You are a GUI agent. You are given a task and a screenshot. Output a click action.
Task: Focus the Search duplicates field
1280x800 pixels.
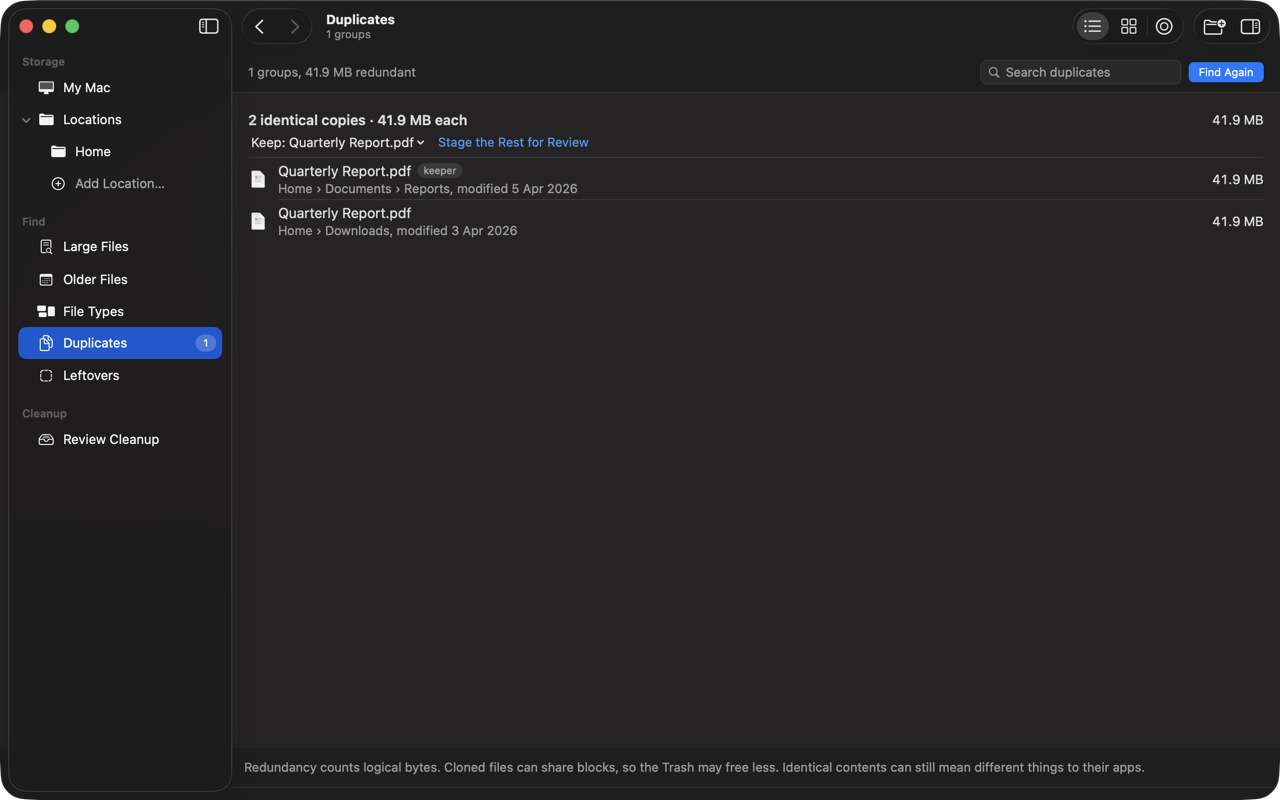pos(1080,72)
